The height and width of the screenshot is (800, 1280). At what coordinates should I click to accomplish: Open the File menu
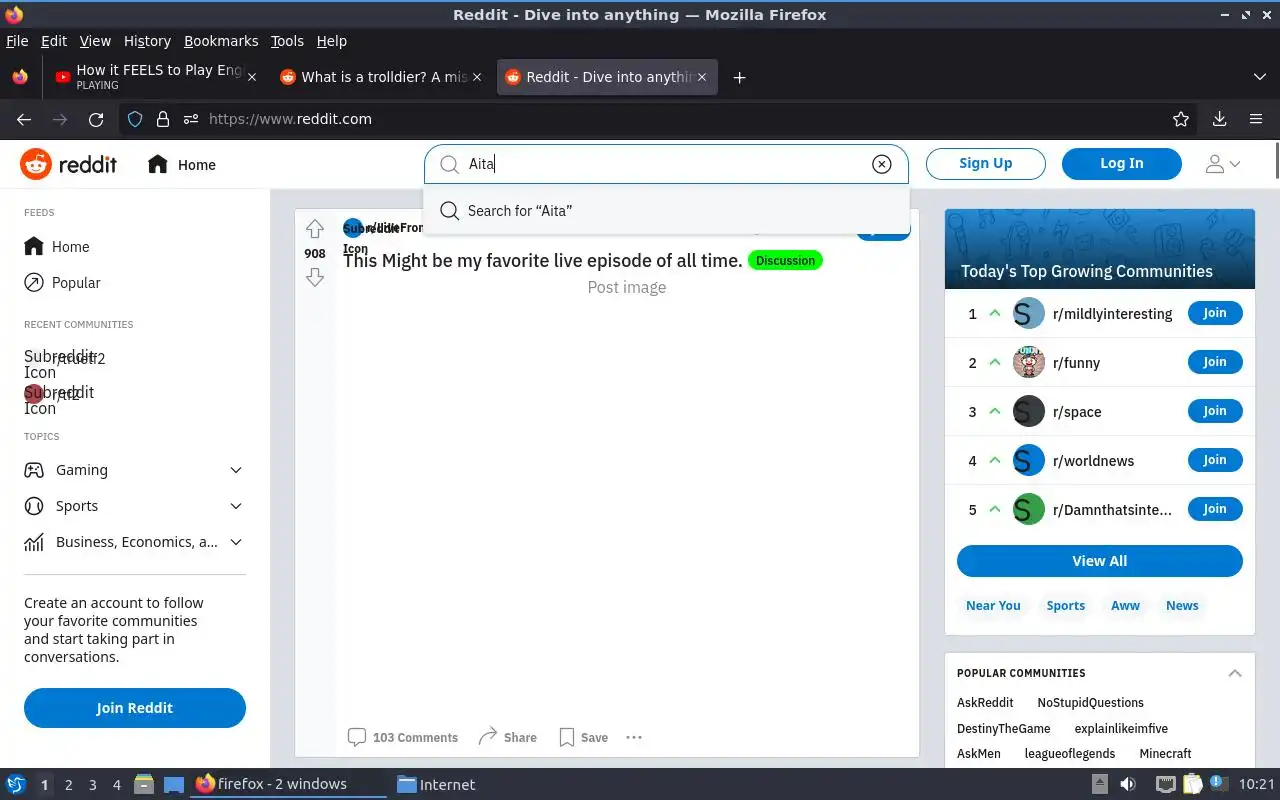(17, 41)
